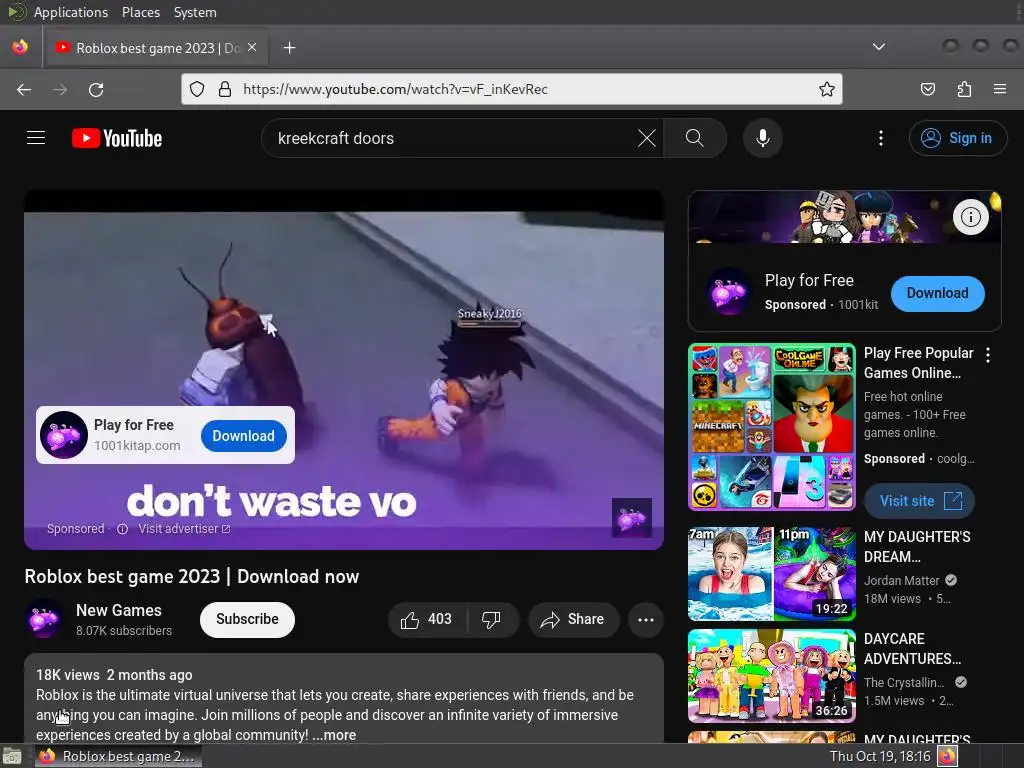Like the video with thumbs up

point(427,619)
